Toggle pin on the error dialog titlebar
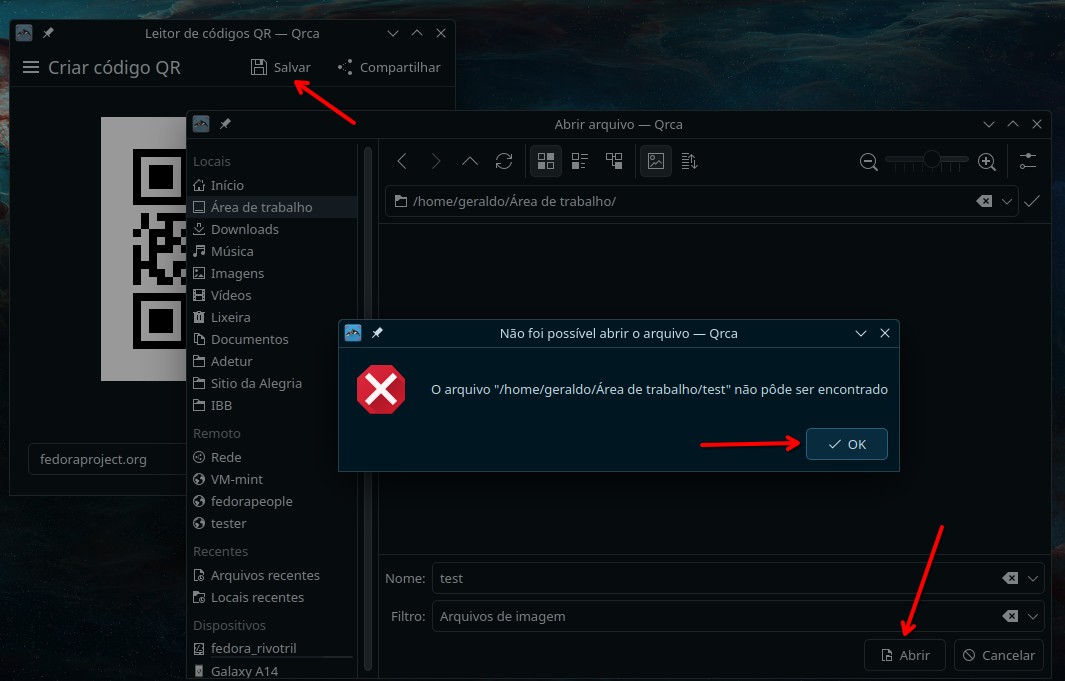 pos(377,333)
